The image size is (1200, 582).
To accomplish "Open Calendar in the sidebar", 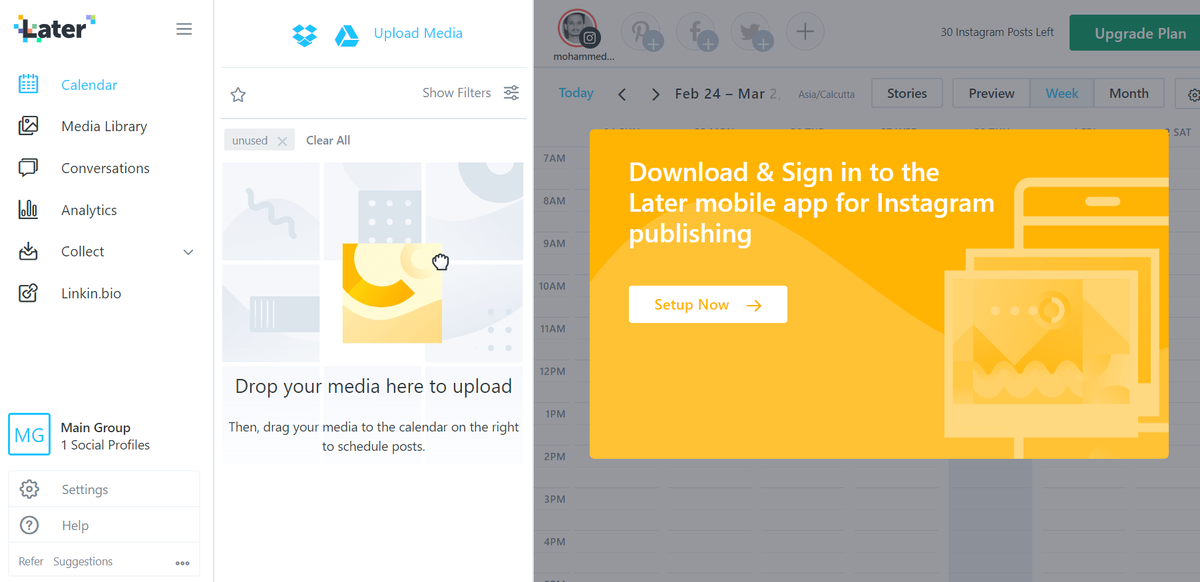I will coord(89,85).
